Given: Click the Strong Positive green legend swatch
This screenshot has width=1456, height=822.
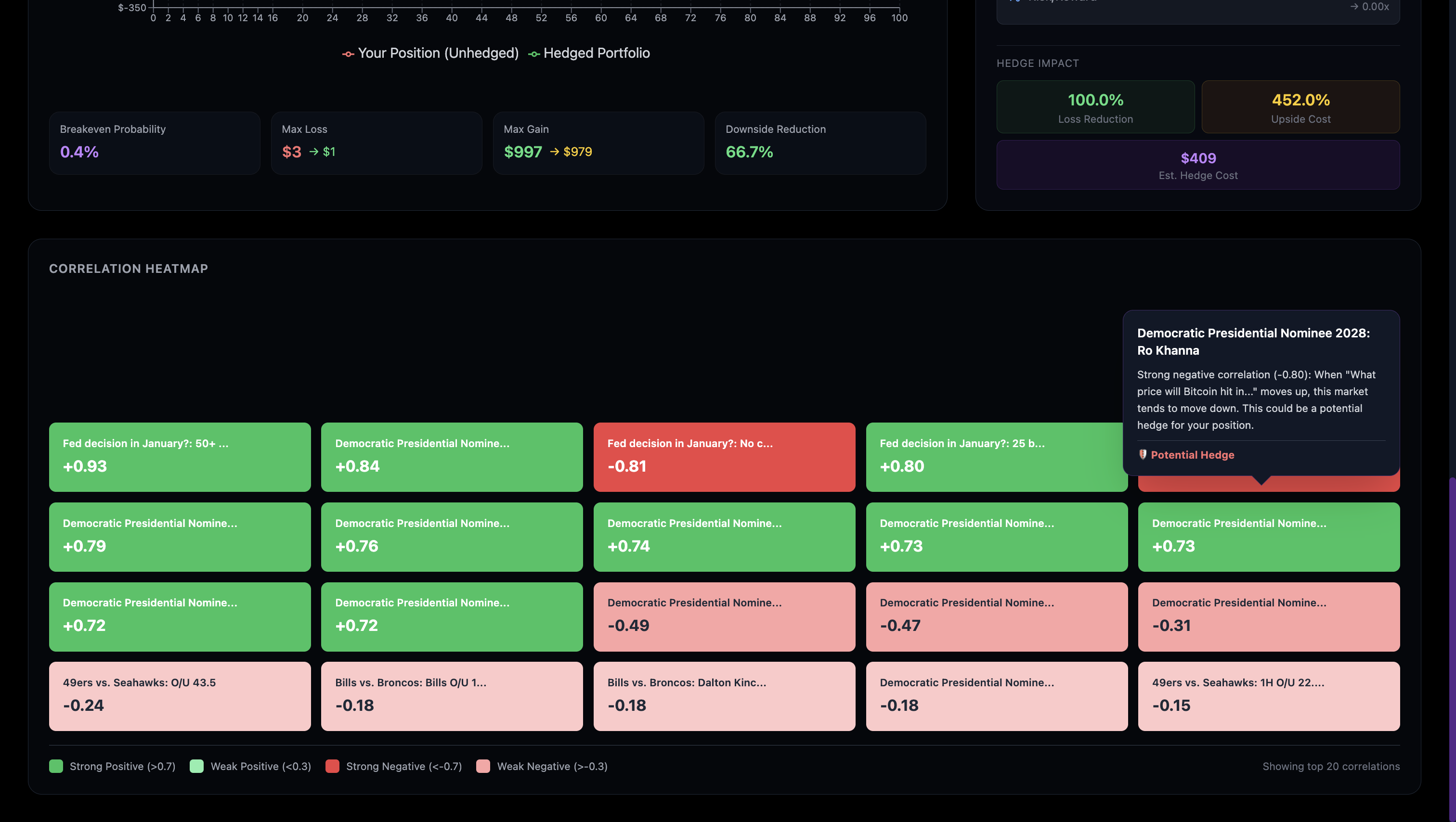Looking at the screenshot, I should (x=56, y=766).
